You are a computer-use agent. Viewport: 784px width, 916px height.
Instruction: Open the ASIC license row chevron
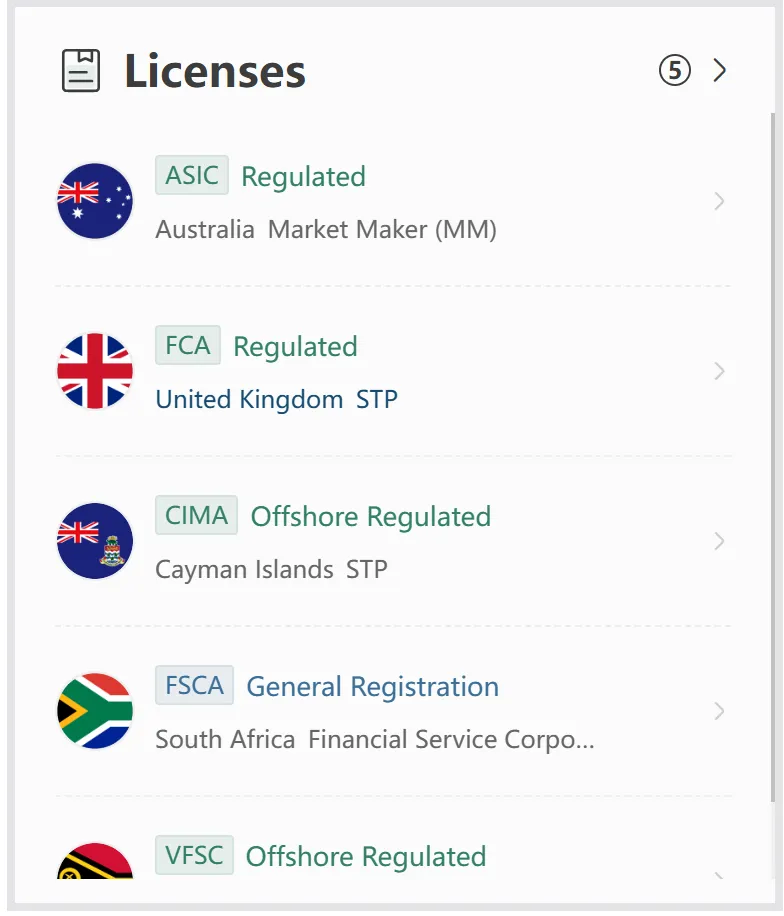point(719,201)
